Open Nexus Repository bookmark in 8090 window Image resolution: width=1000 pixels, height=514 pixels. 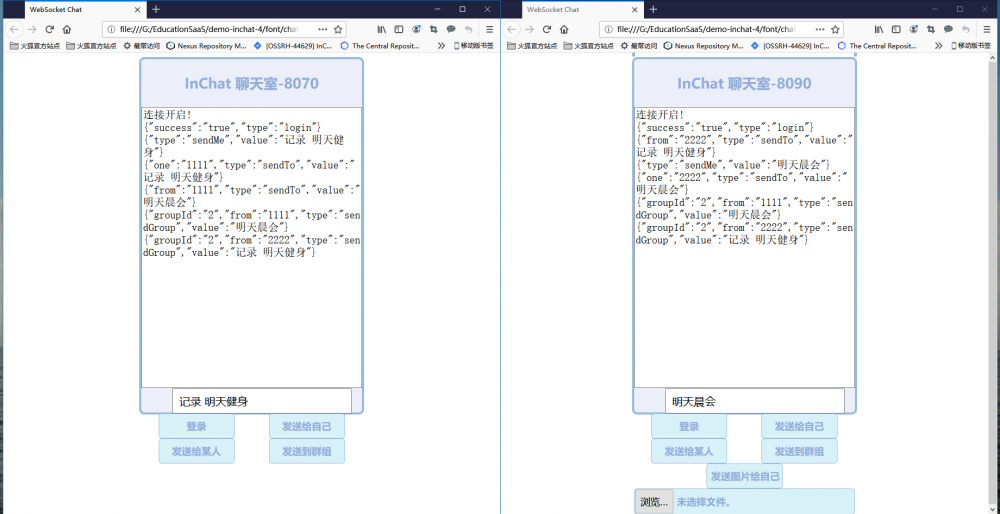pyautogui.click(x=704, y=46)
